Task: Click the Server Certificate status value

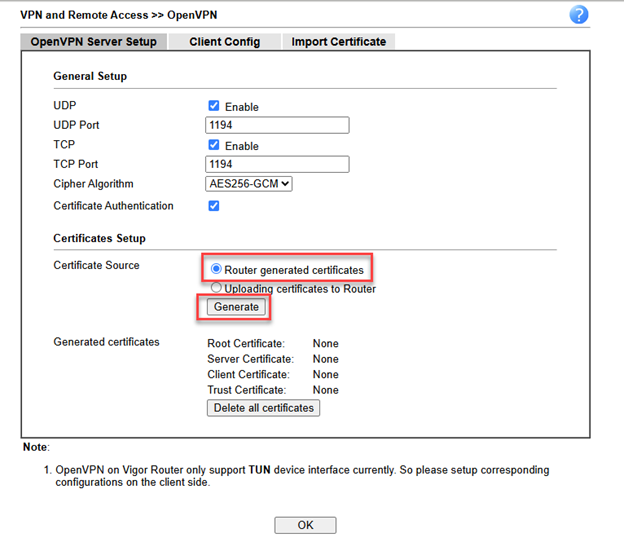Action: coord(325,359)
